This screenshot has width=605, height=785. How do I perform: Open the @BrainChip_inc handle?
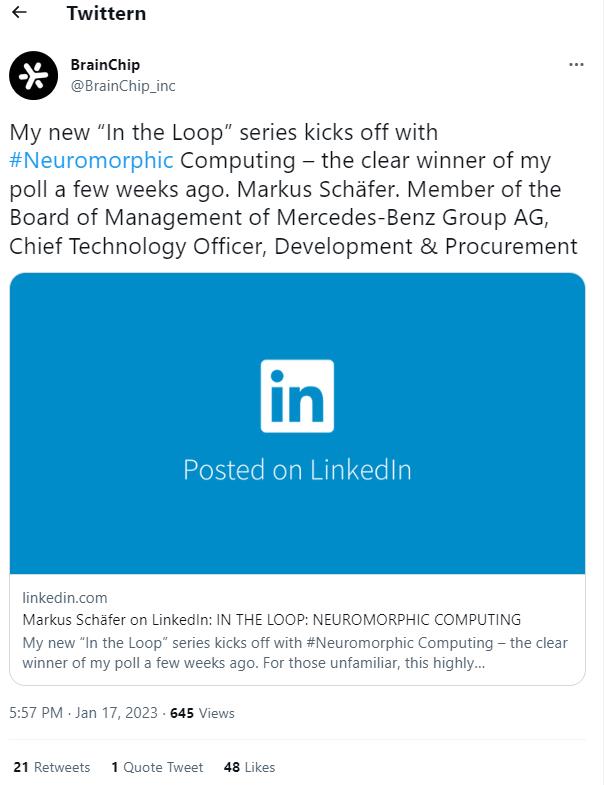(x=123, y=86)
